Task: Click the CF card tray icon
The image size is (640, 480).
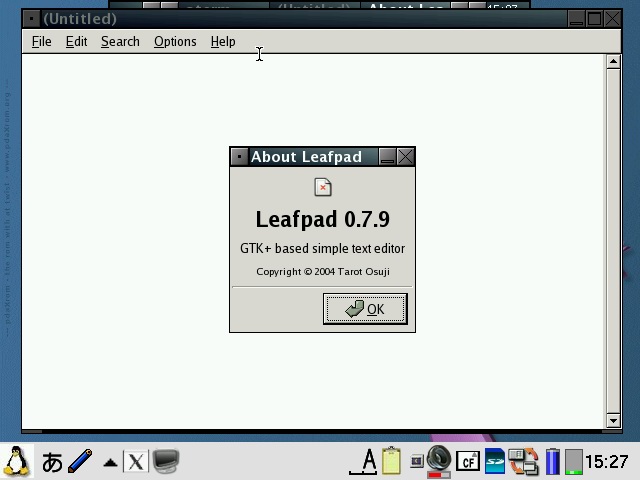Action: pos(467,461)
